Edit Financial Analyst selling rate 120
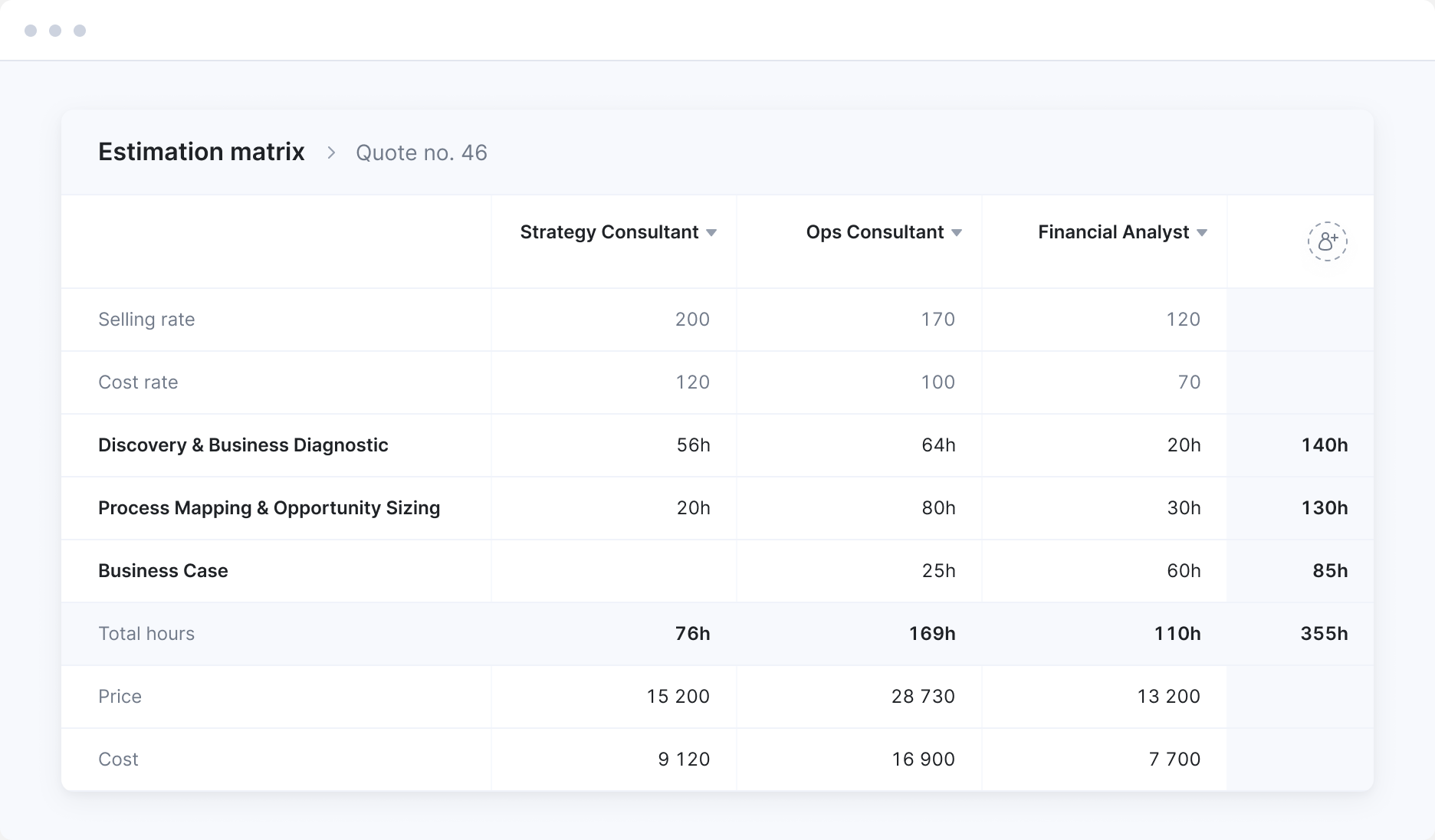The image size is (1435, 840). point(1182,320)
